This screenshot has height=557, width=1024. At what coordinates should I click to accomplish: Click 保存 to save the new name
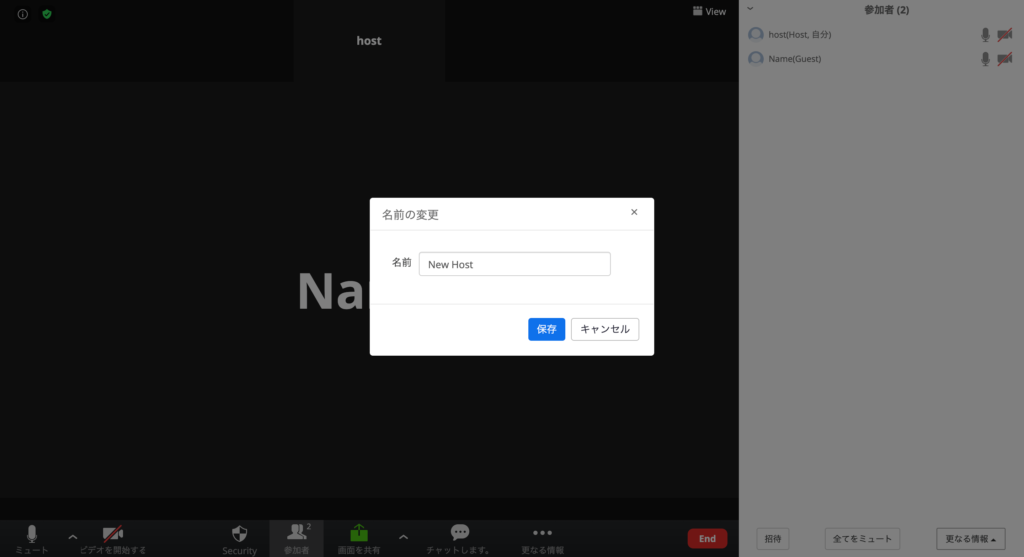(x=546, y=329)
